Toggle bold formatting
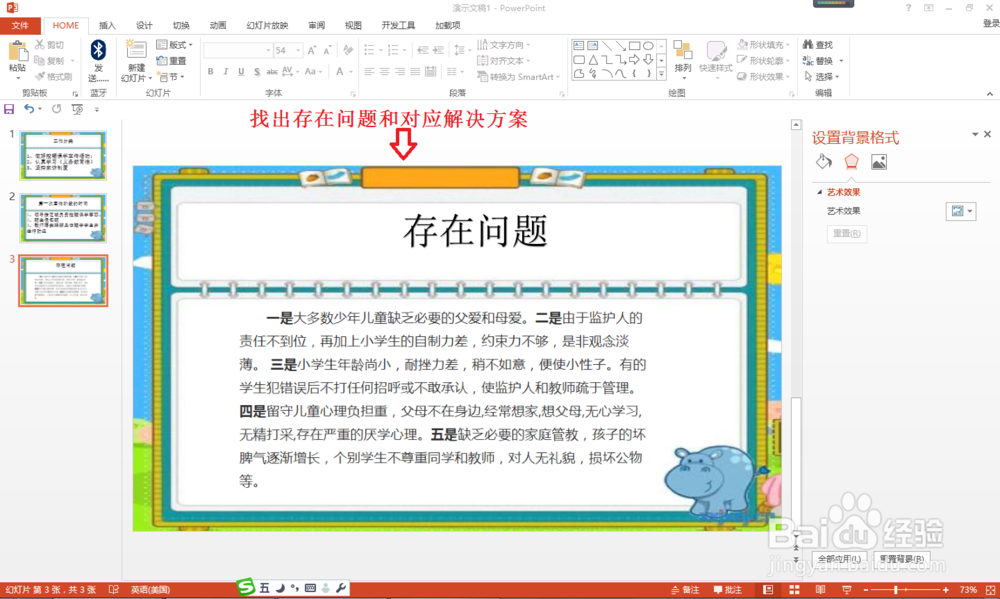 (x=210, y=72)
